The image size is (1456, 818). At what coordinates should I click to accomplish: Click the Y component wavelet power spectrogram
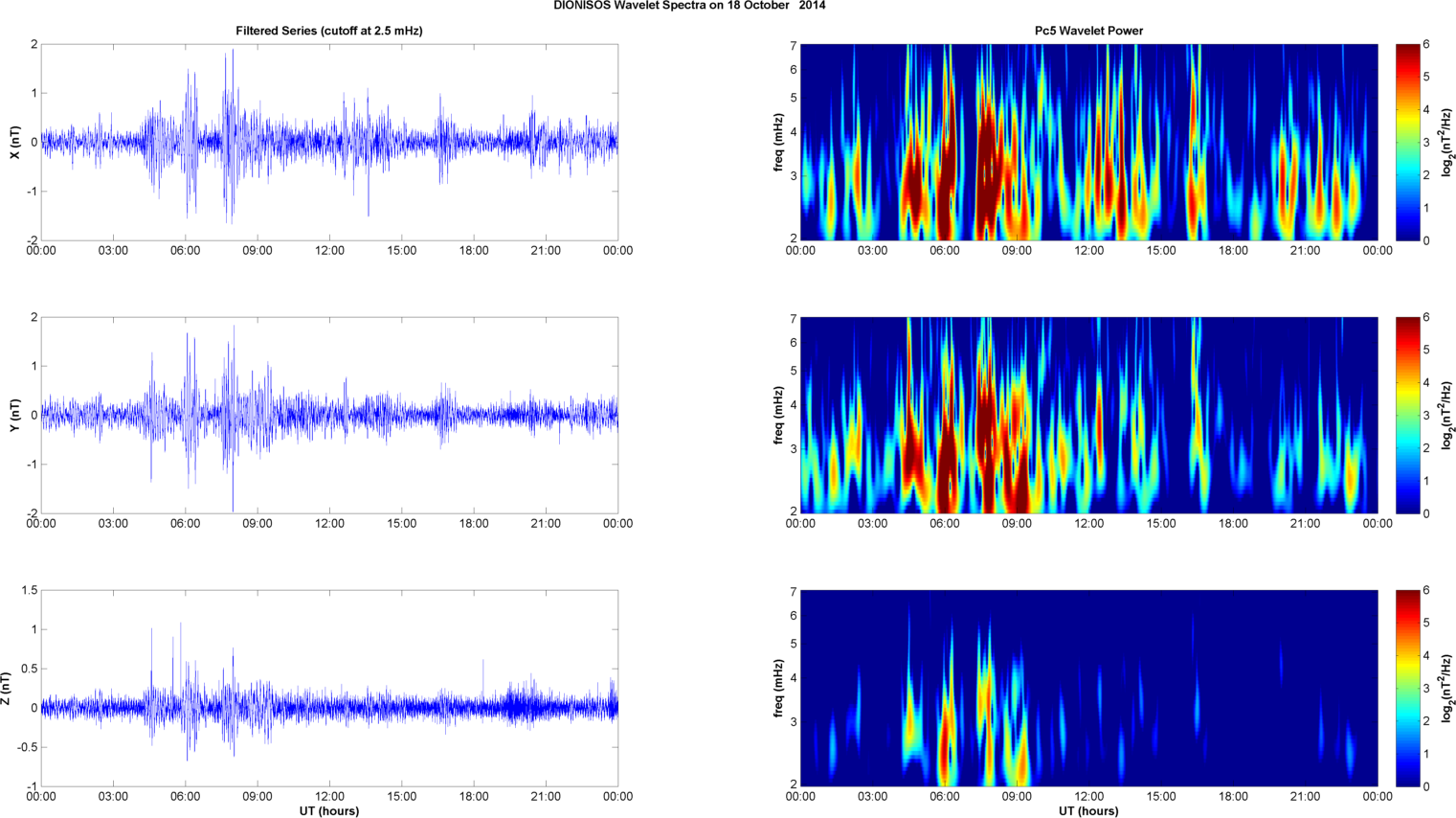[x=1088, y=415]
